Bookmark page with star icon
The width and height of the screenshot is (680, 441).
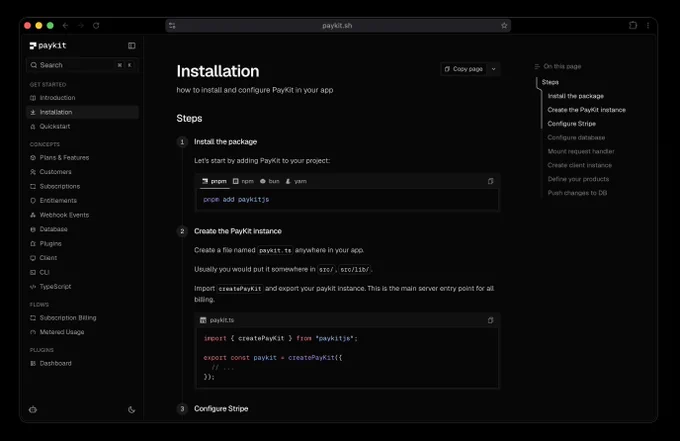(504, 26)
